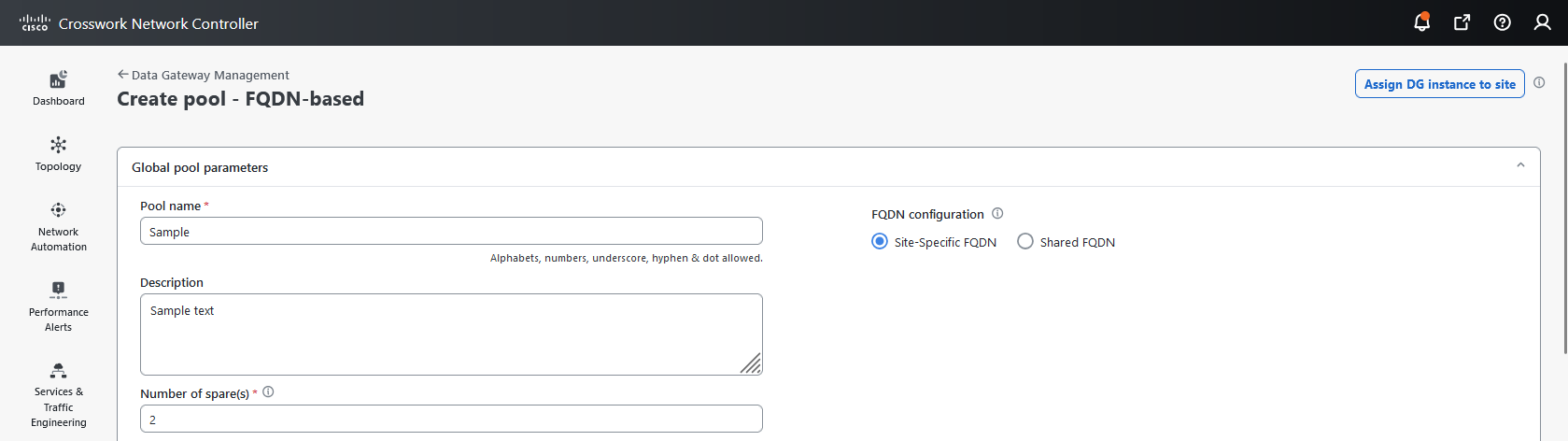Show FQDN configuration info tooltip icon

(997, 213)
